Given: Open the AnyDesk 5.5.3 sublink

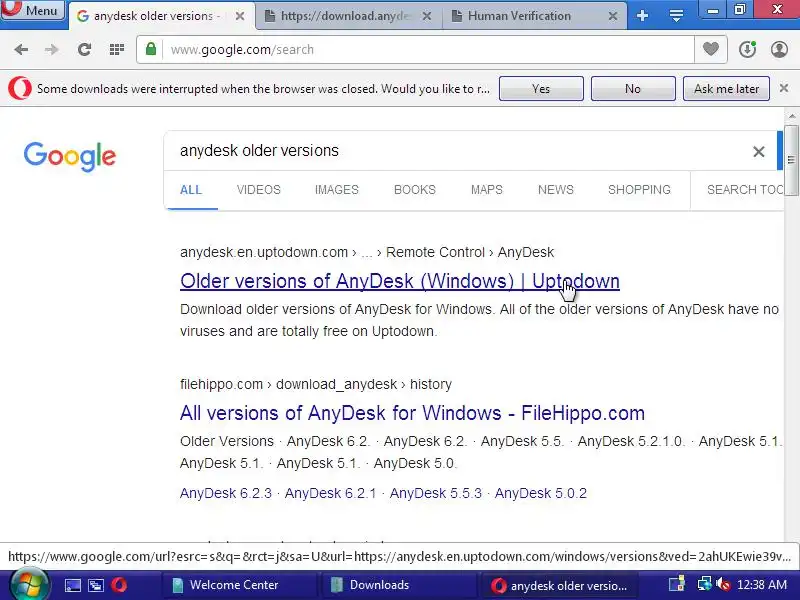Looking at the screenshot, I should point(435,493).
